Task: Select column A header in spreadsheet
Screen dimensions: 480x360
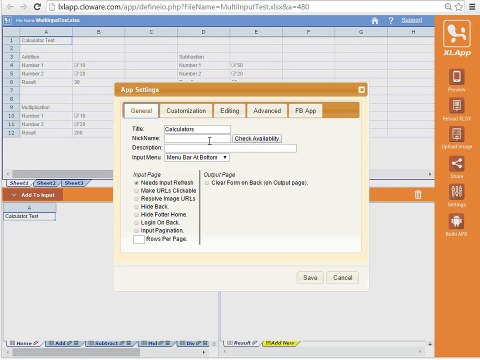Action: pyautogui.click(x=46, y=32)
